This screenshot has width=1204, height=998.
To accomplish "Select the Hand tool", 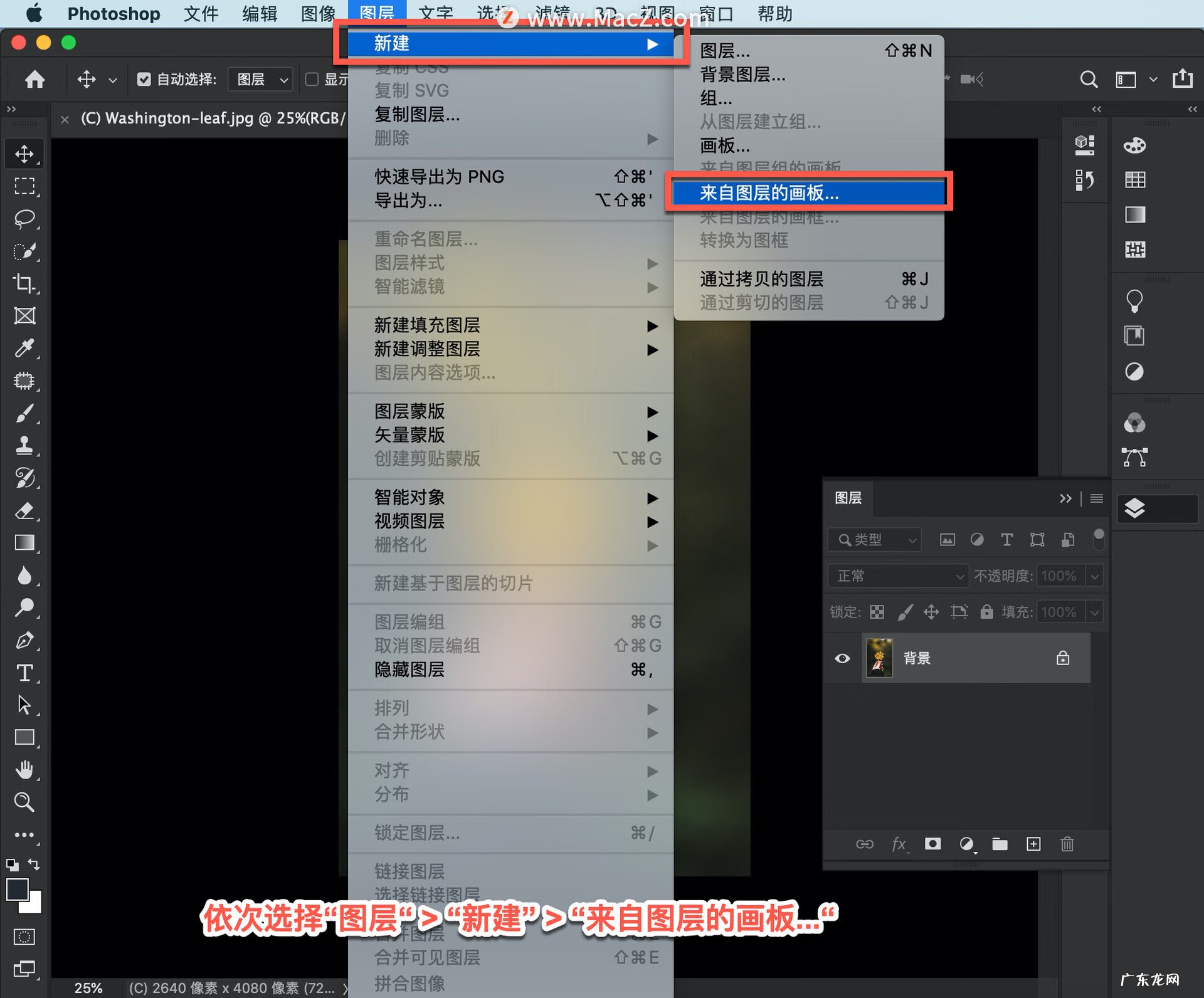I will click(24, 770).
